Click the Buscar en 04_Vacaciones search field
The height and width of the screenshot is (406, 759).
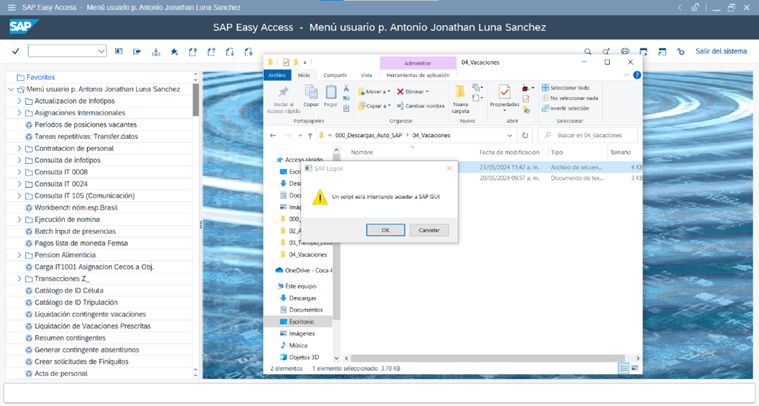coord(590,135)
